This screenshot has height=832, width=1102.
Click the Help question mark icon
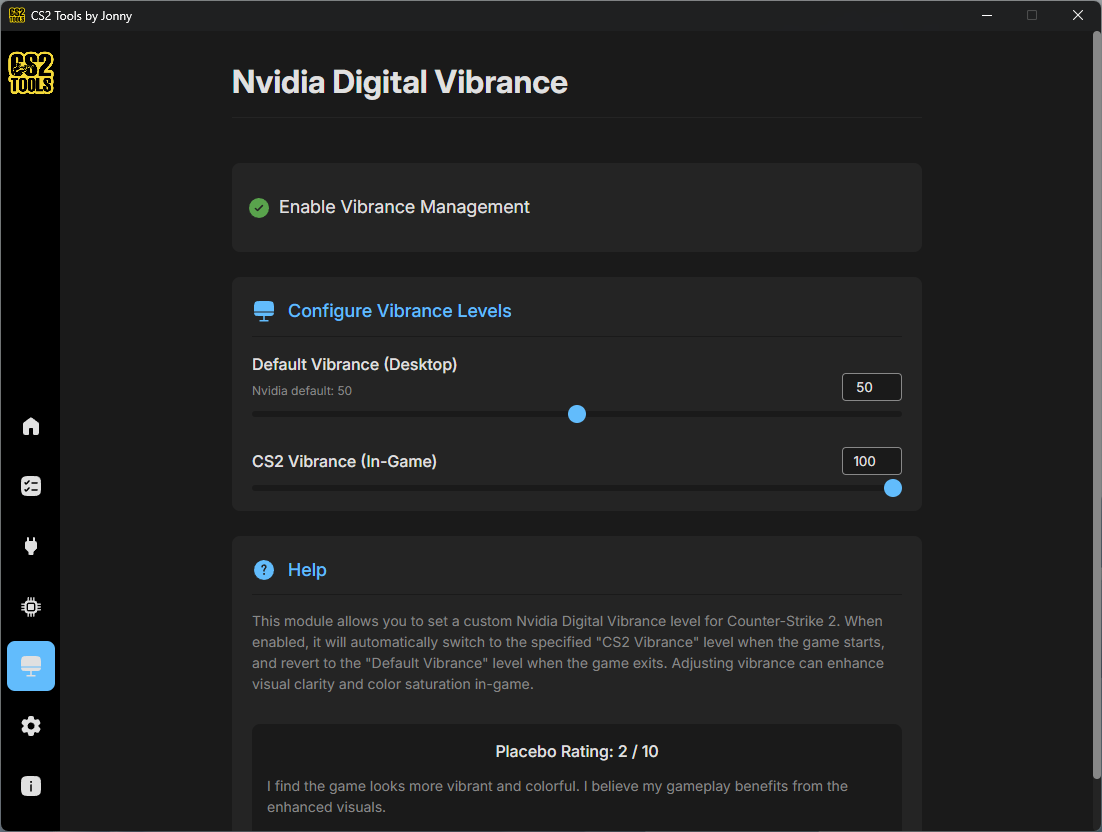263,569
